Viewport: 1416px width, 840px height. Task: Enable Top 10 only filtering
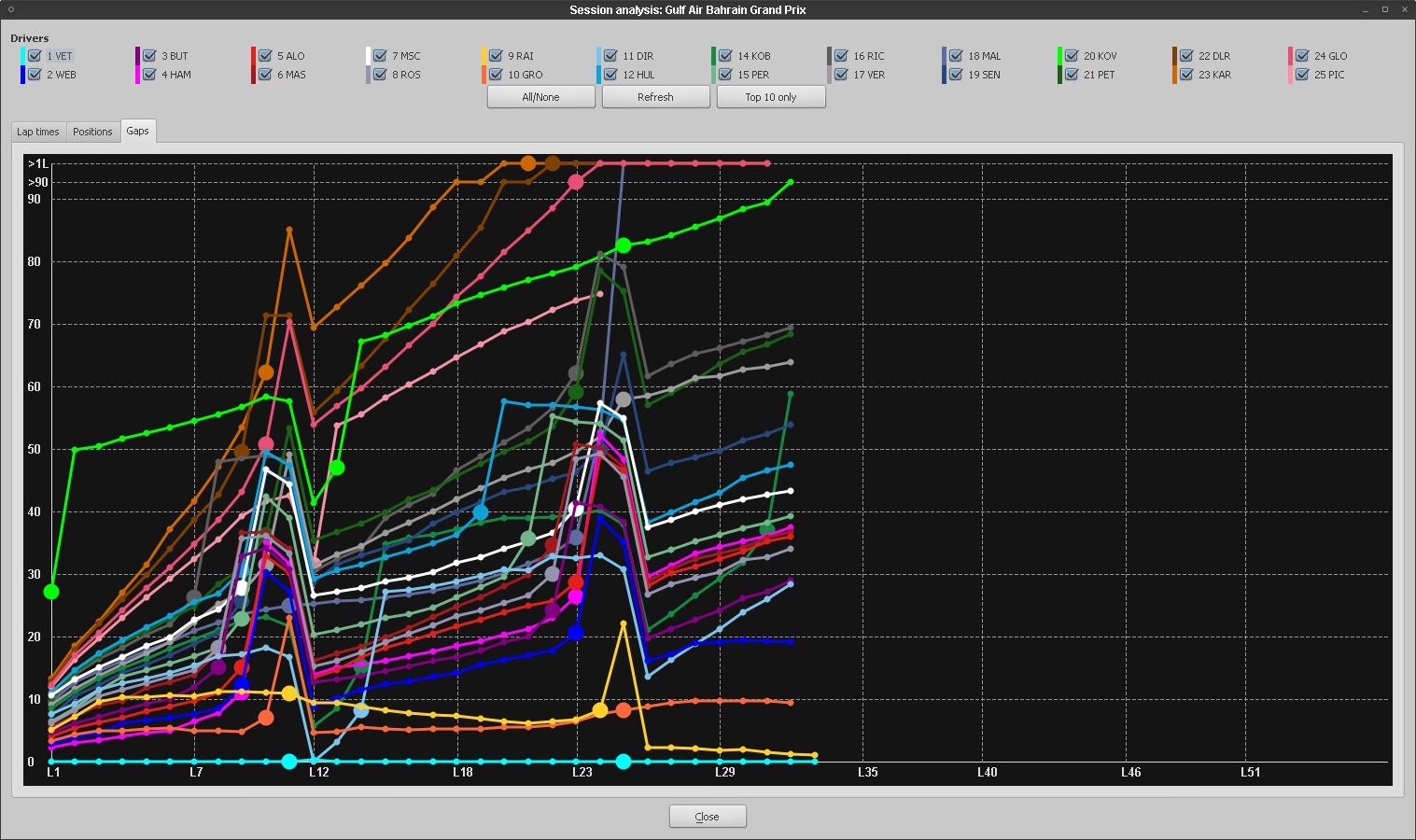[771, 96]
